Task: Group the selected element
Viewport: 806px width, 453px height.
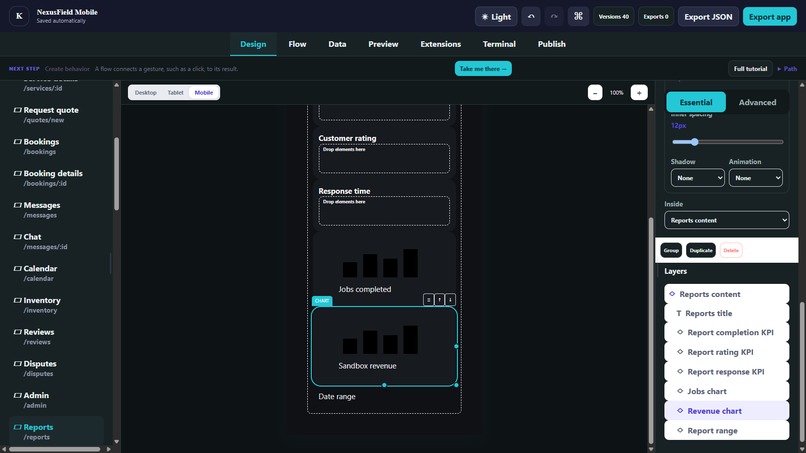Action: pos(671,250)
